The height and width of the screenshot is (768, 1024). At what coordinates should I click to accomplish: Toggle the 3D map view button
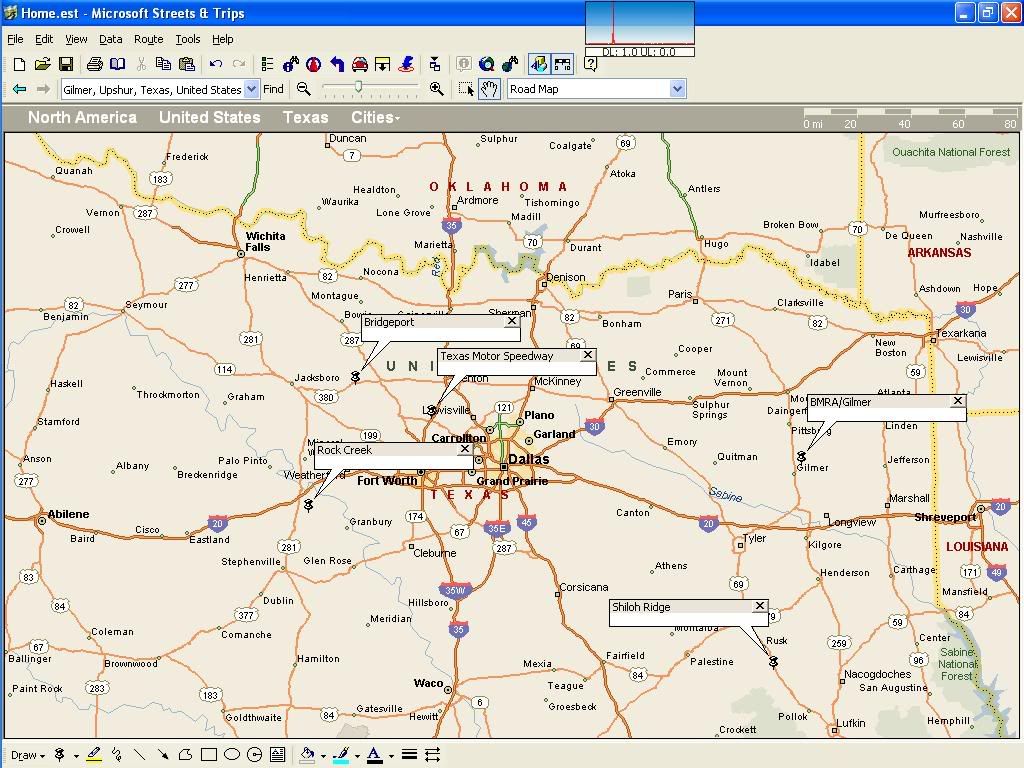pos(539,64)
